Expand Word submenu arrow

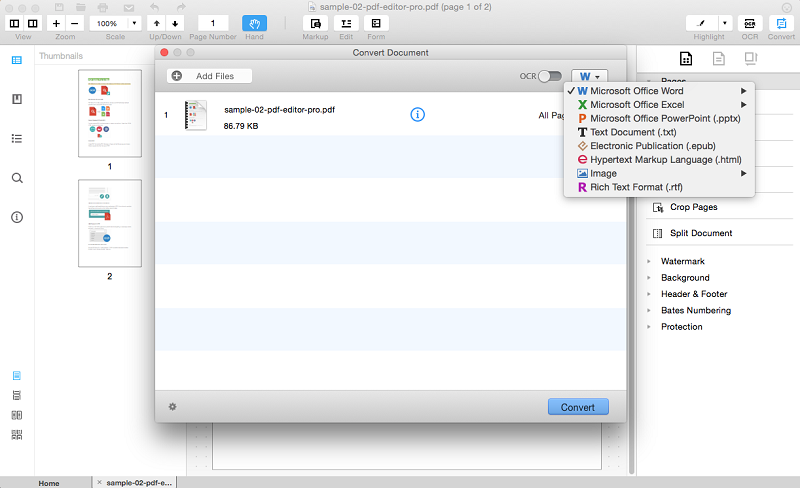744,91
